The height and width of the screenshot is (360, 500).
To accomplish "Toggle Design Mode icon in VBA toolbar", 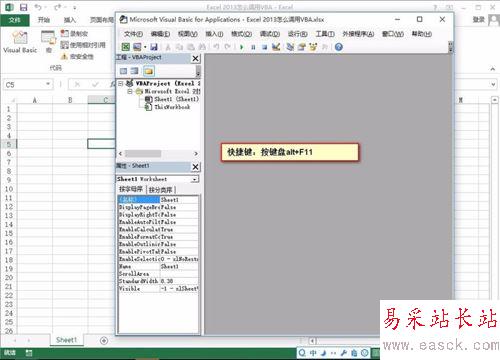I will coord(276,47).
